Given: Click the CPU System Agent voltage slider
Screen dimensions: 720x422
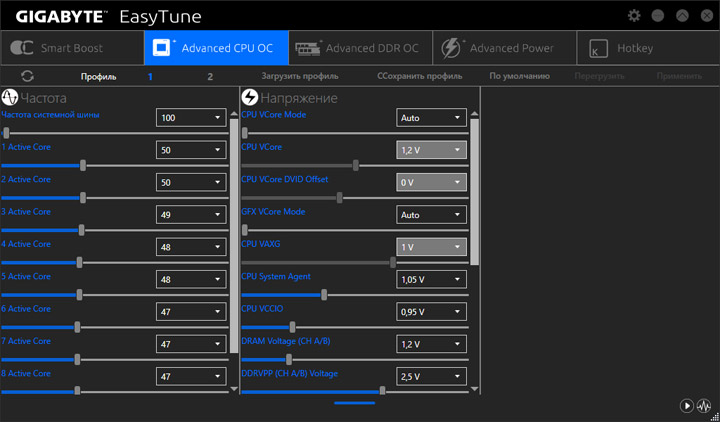Looking at the screenshot, I should click(324, 295).
